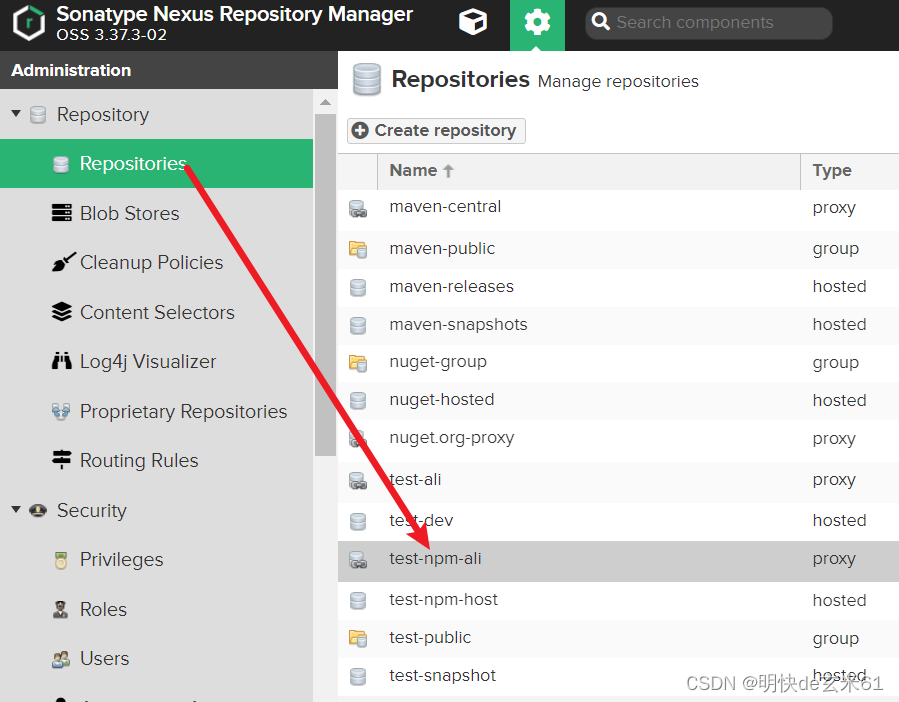Open Routing Rules in the sidebar
Image resolution: width=899 pixels, height=702 pixels.
157,460
